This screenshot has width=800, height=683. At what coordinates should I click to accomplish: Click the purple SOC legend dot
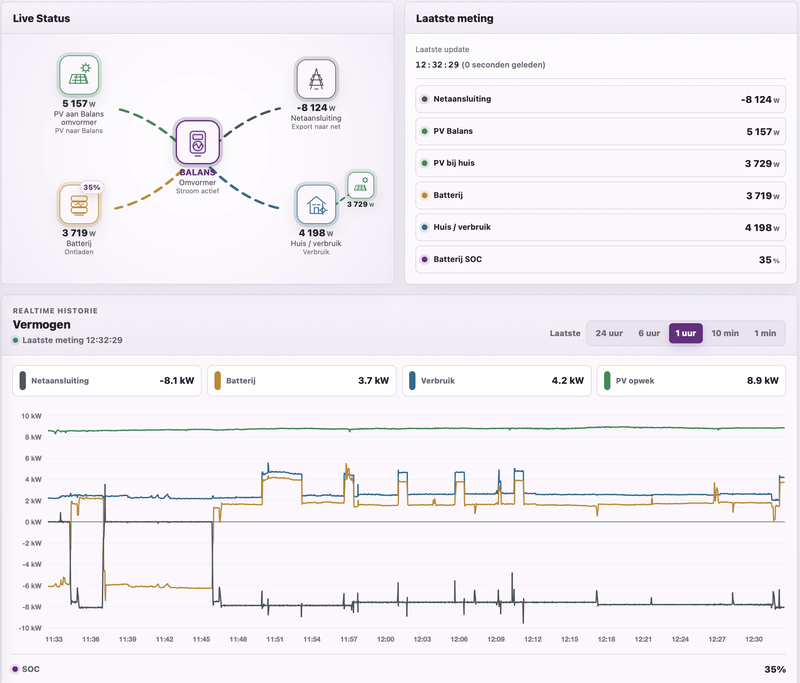tap(15, 669)
